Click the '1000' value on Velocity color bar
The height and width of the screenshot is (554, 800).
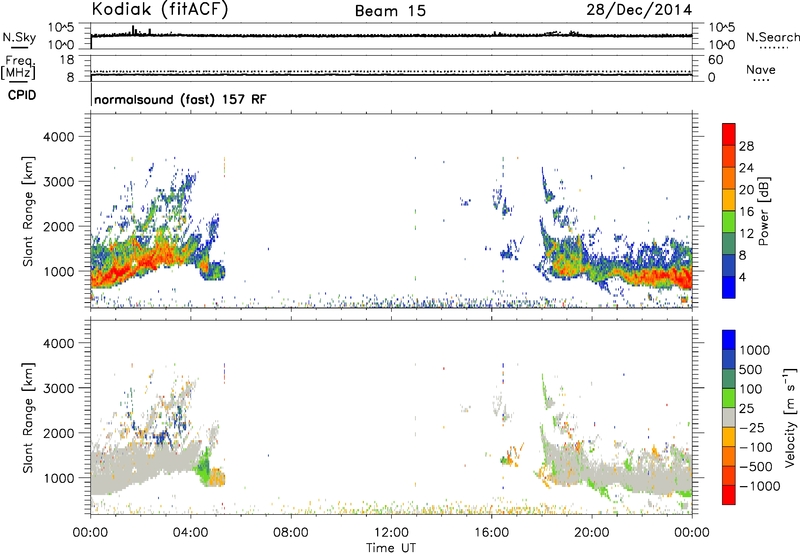pyautogui.click(x=755, y=350)
